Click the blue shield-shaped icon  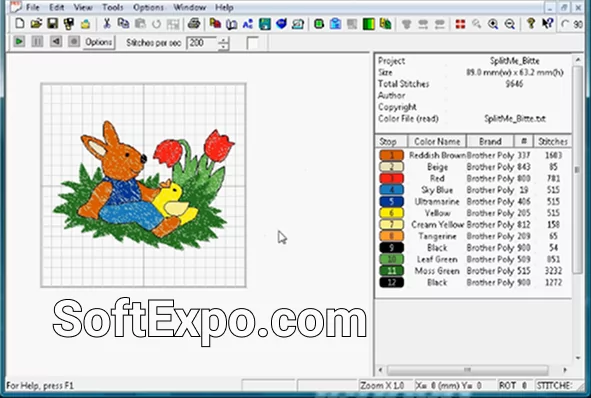[x=281, y=24]
